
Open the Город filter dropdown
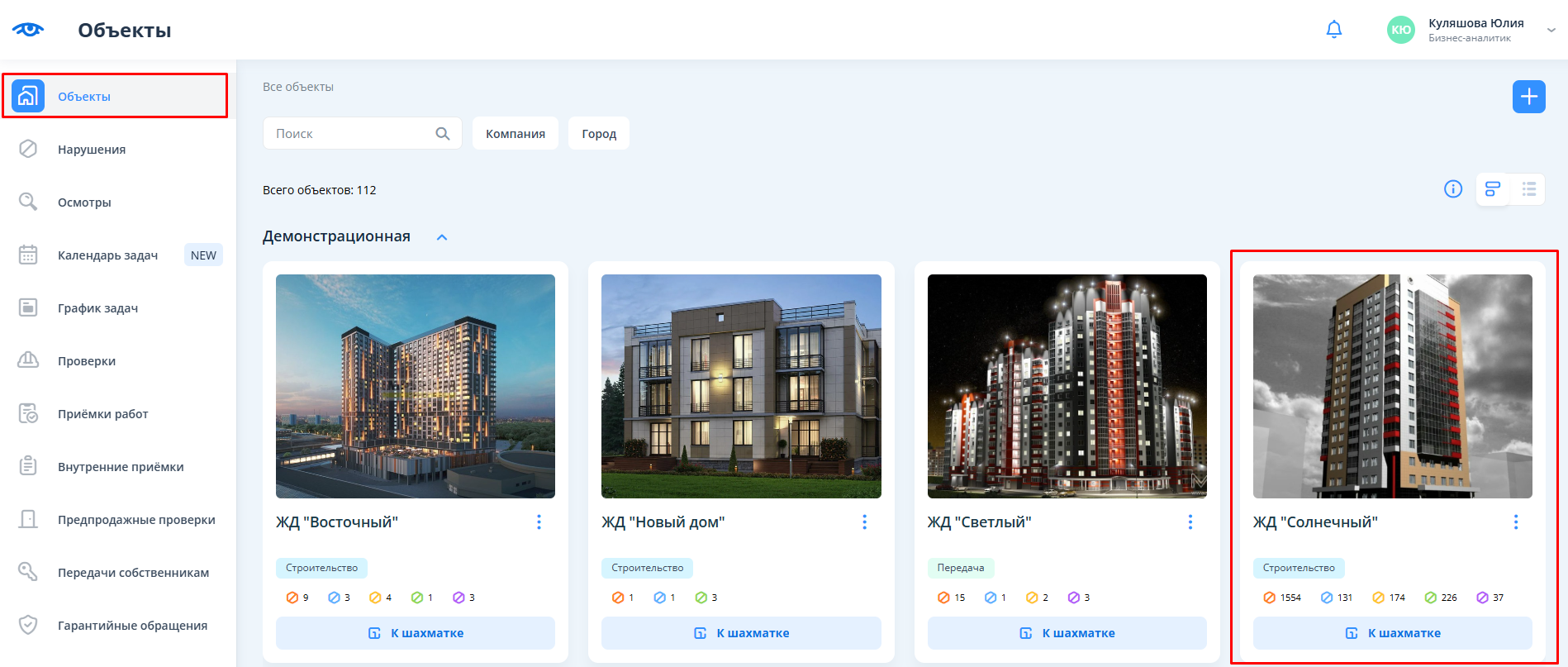point(598,134)
